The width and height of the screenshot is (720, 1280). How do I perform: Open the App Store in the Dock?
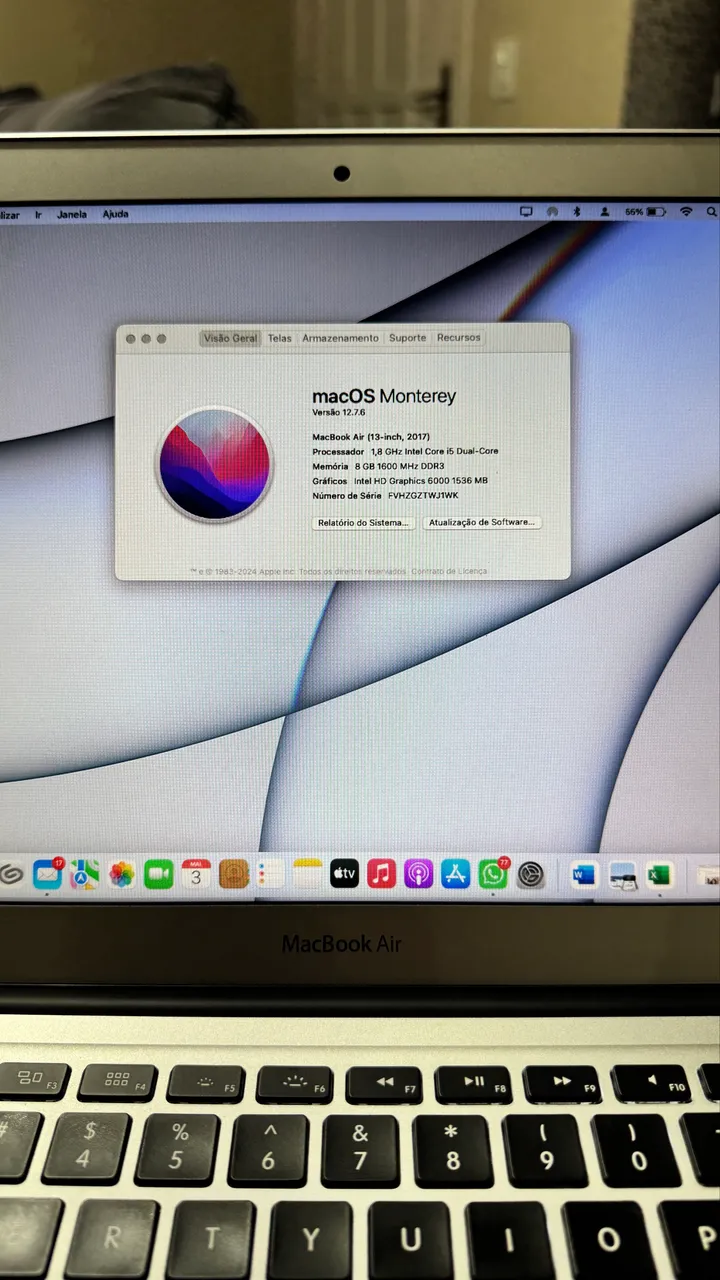[455, 874]
